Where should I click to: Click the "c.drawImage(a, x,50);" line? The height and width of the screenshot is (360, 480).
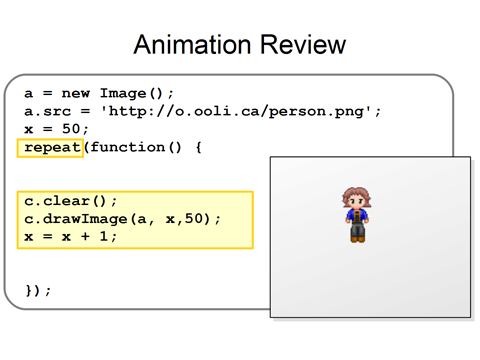coord(122,219)
